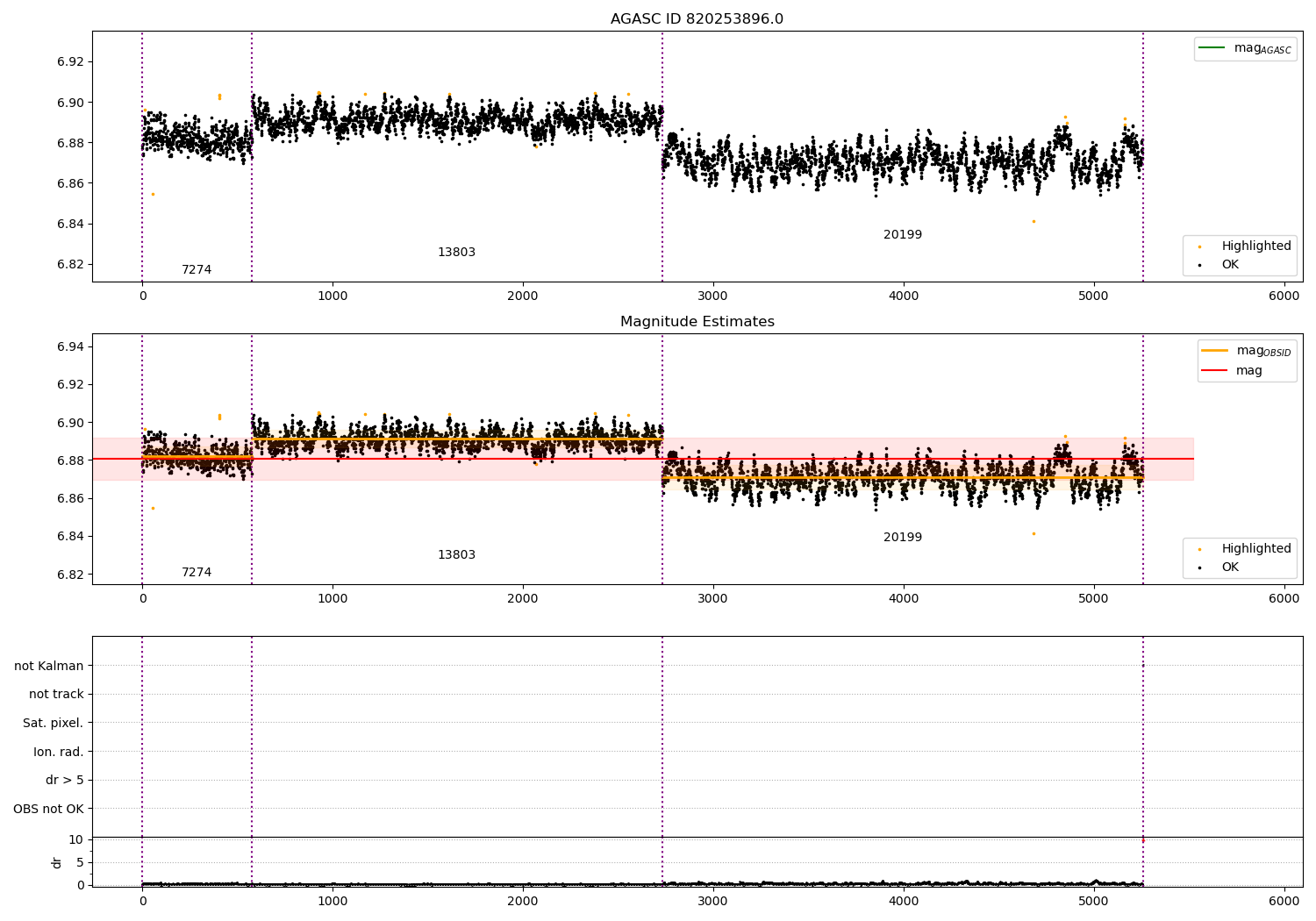Screen dimensions: 1316x921
Task: Click the red marker at dr value 10
Action: click(x=1142, y=840)
